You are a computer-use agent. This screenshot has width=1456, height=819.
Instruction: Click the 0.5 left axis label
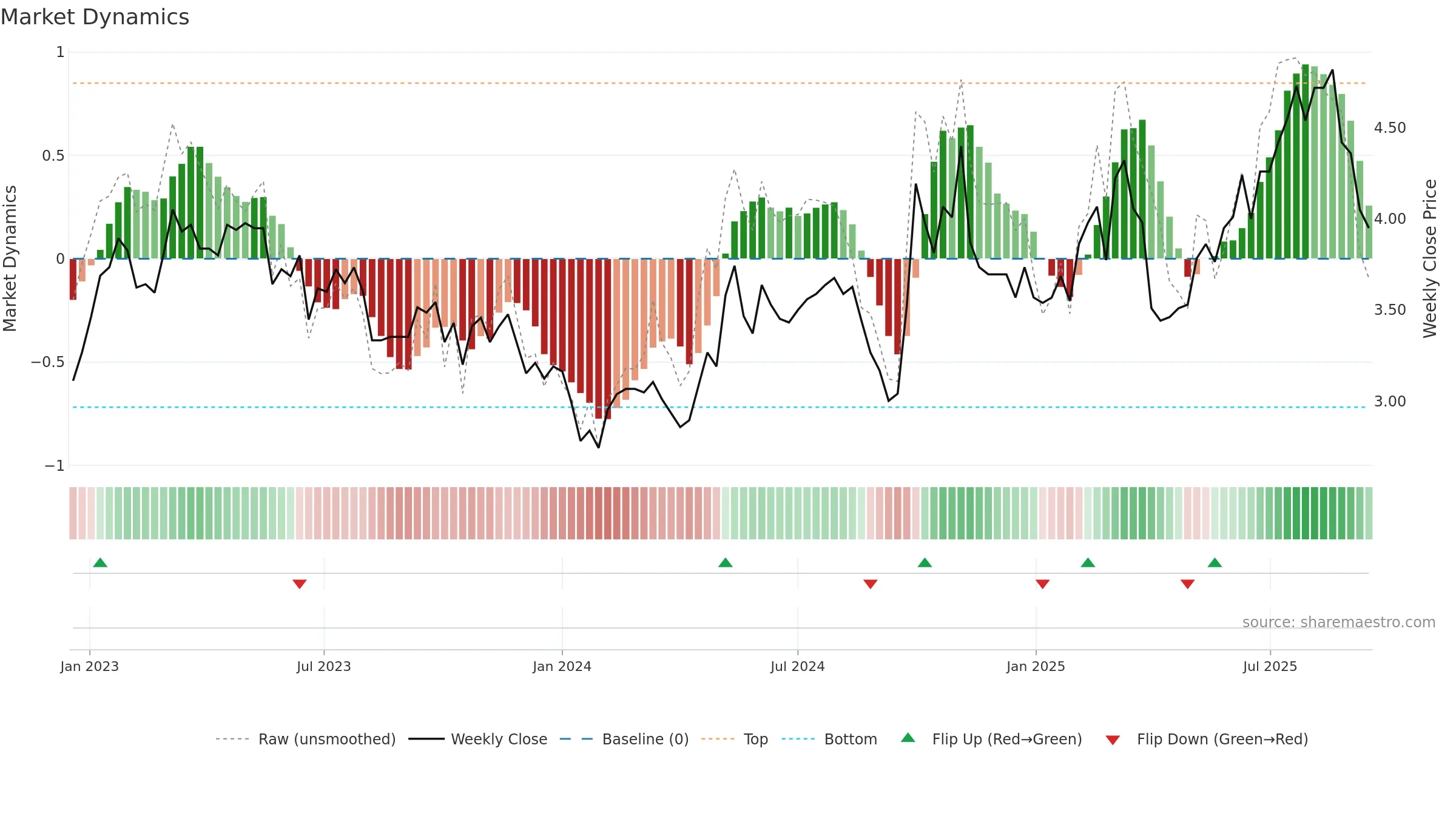pos(53,156)
